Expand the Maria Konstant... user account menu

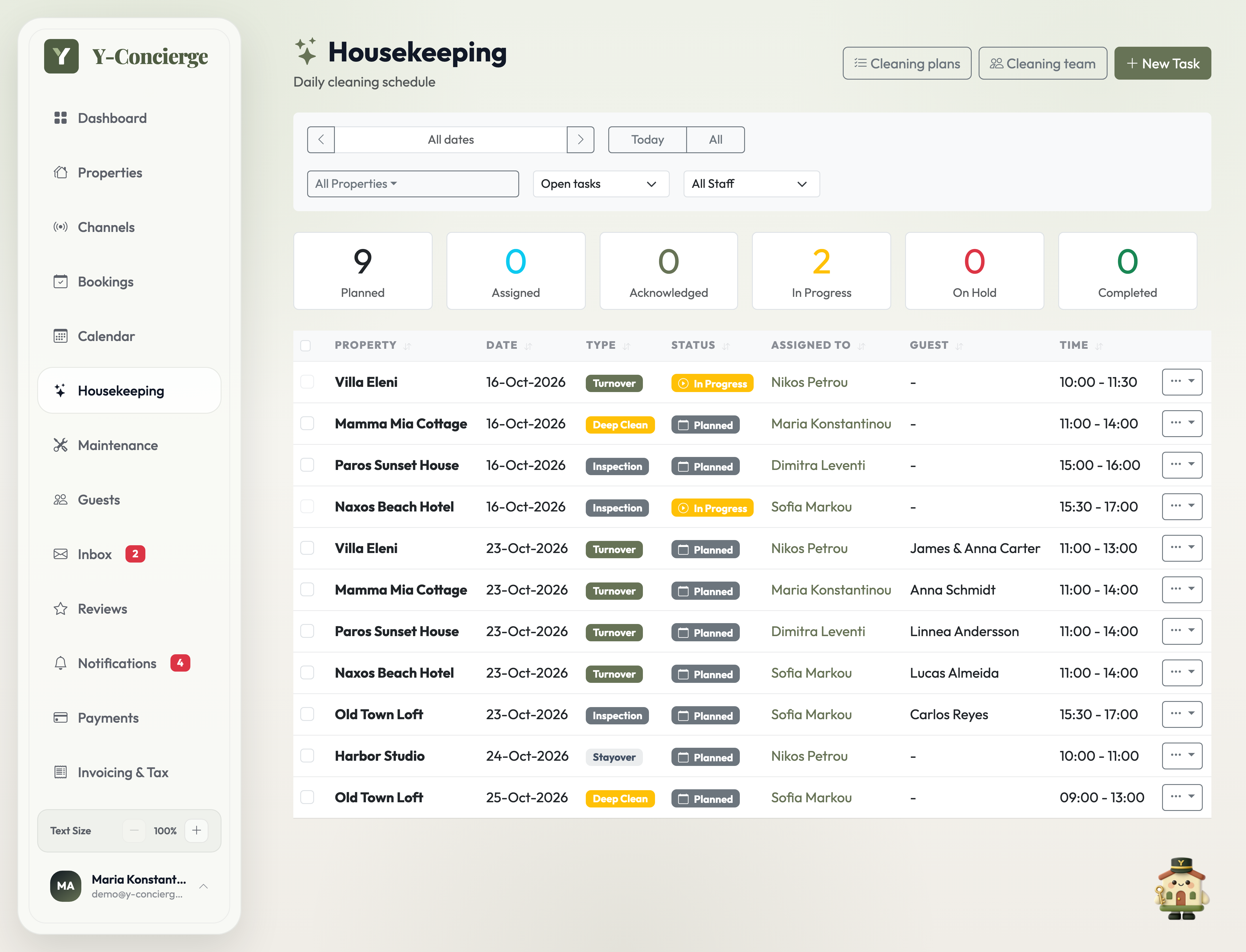pyautogui.click(x=129, y=886)
